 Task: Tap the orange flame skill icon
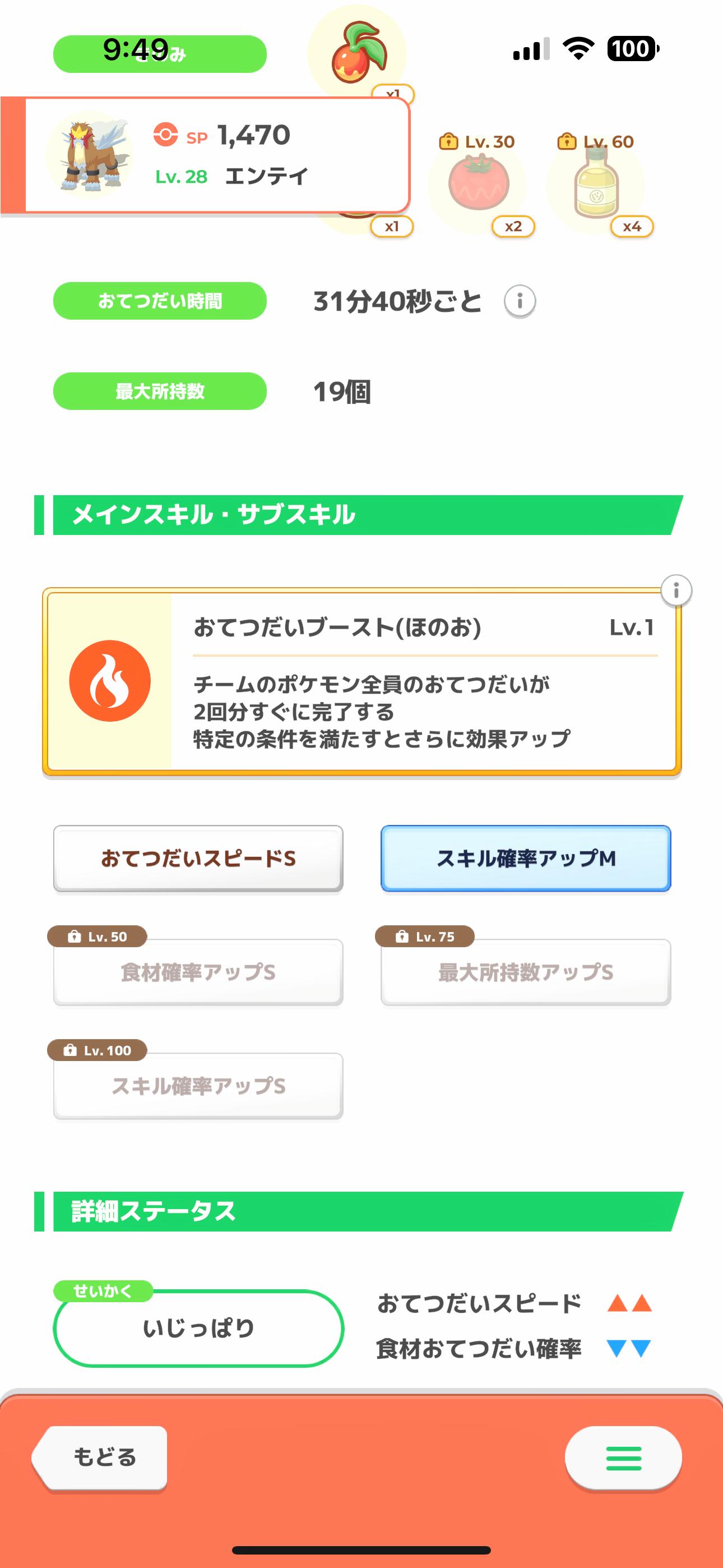point(109,681)
